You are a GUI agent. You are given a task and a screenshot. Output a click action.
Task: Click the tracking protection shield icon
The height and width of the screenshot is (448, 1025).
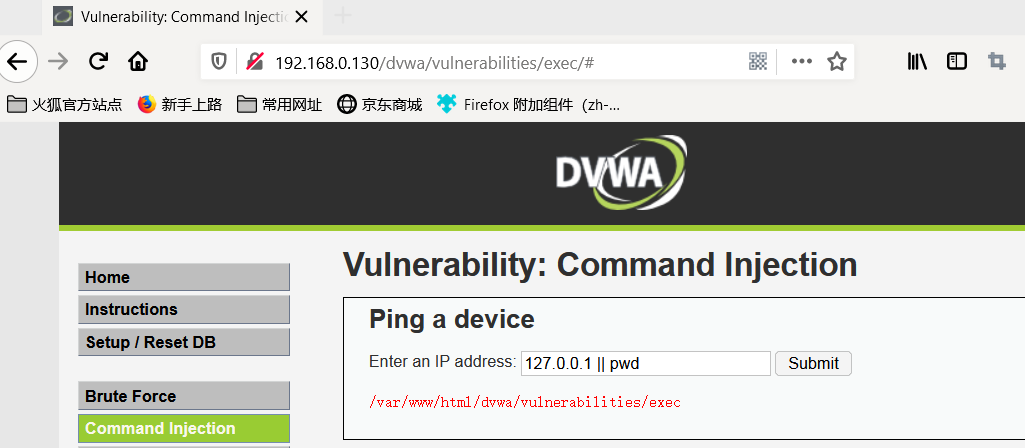(x=218, y=62)
